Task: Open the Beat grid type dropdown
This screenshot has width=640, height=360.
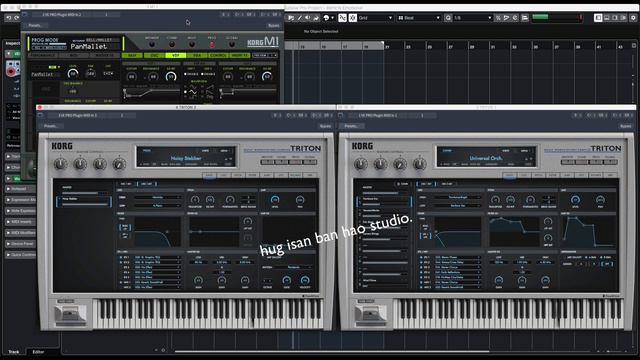Action: point(419,18)
